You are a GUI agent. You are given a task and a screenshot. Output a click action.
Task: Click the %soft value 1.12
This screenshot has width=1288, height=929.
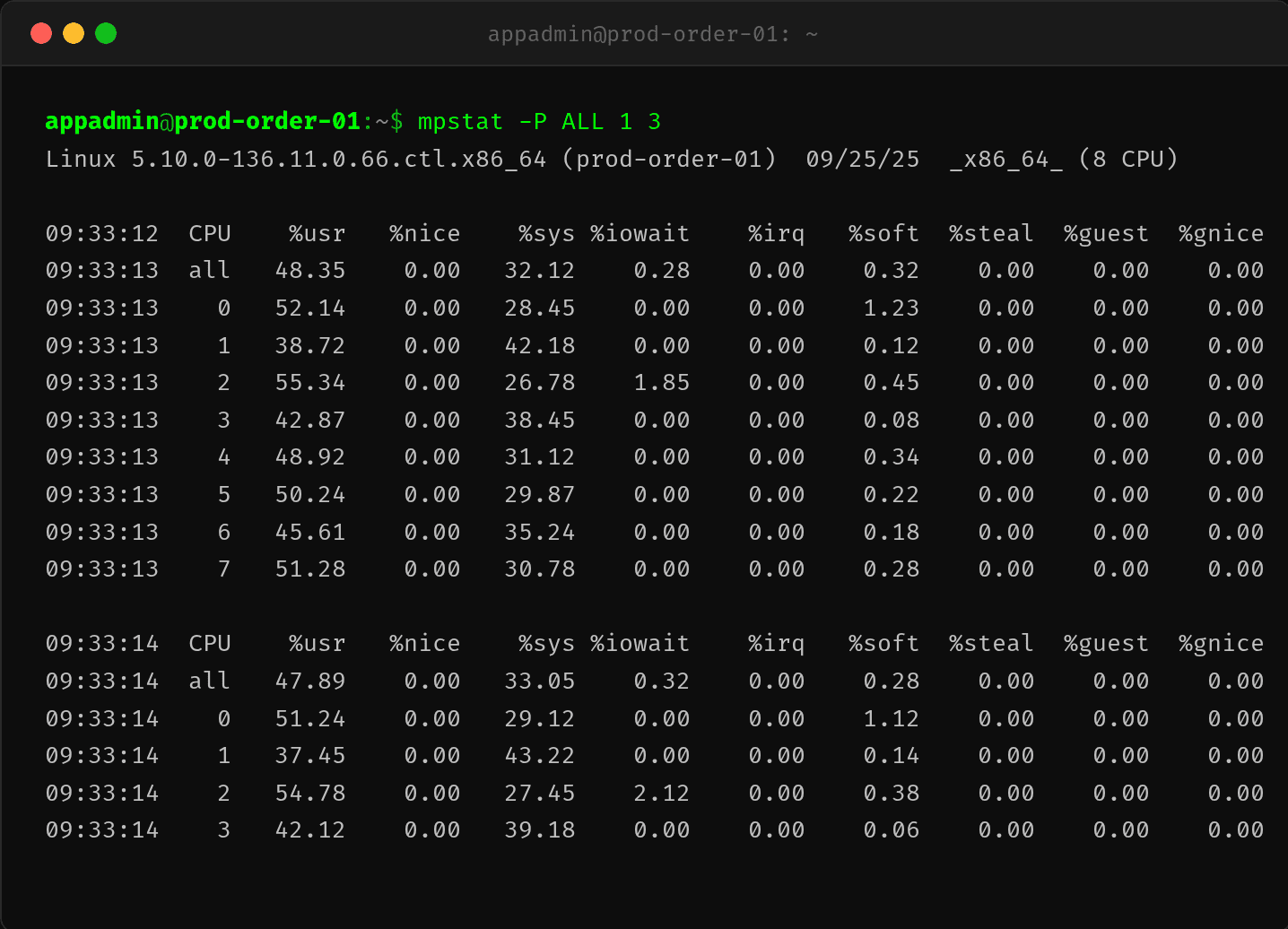[891, 718]
